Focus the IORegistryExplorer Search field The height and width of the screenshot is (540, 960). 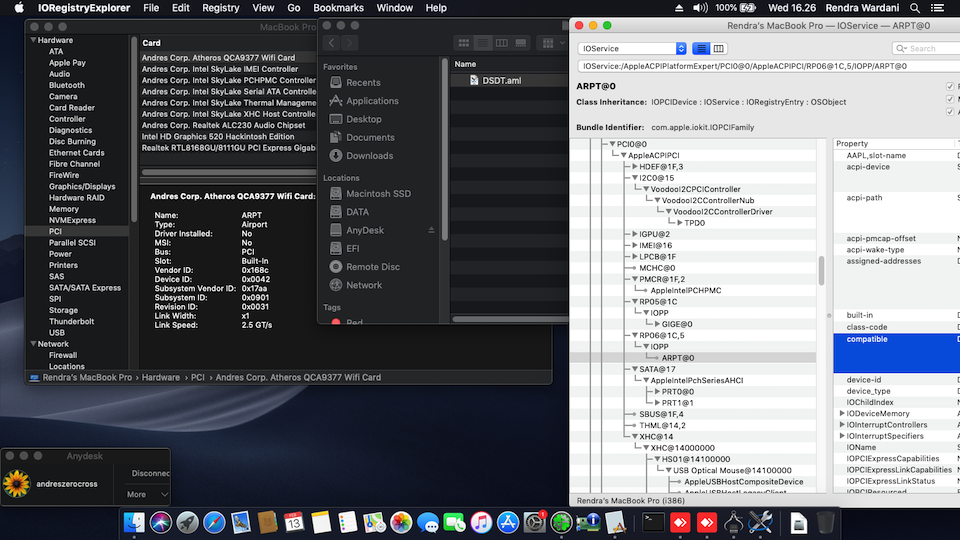[x=924, y=48]
